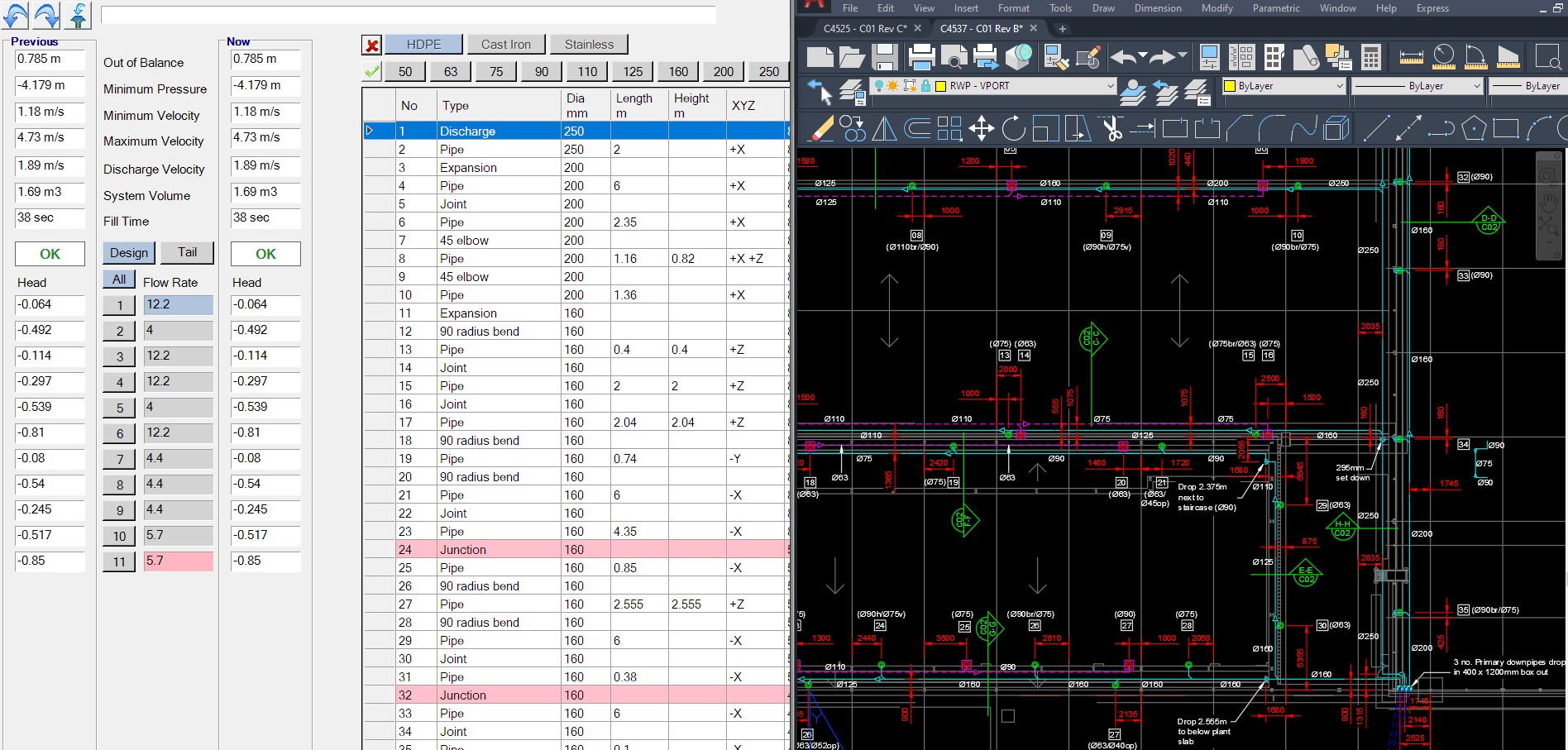Choose pipe diameter 110 button
Screen dimensions: 1568x750
(587, 71)
